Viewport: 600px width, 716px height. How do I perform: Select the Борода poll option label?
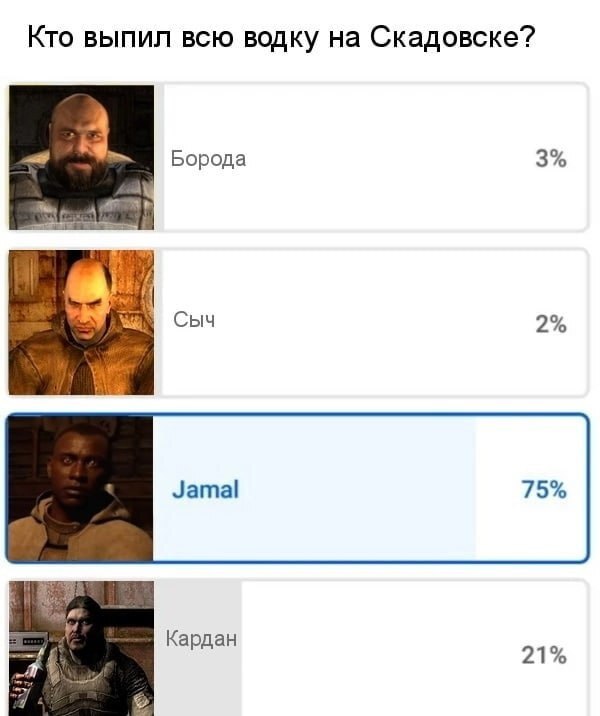pyautogui.click(x=208, y=159)
